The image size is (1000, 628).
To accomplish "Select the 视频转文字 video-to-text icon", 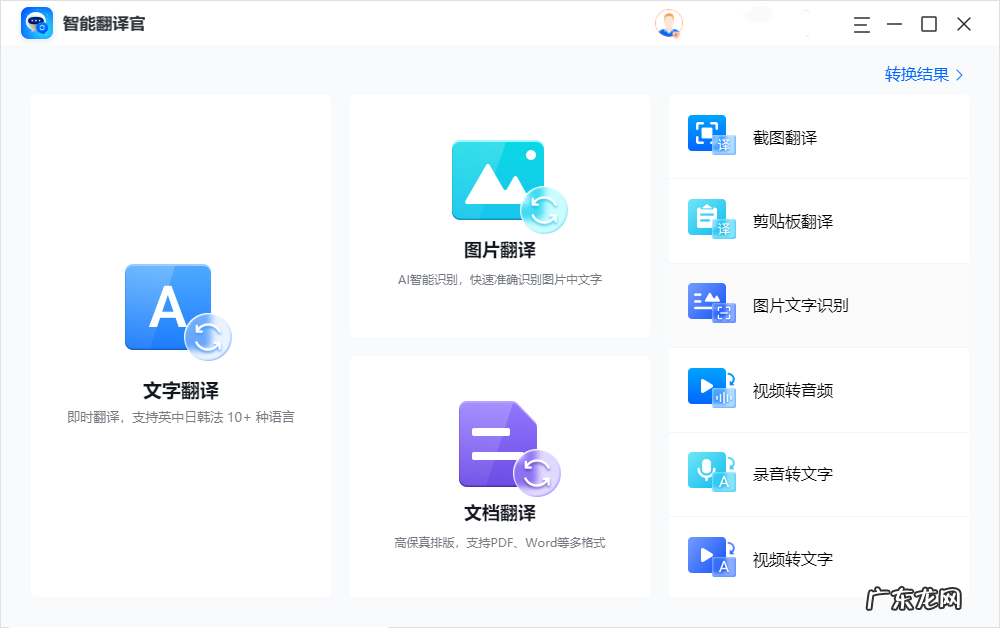I will click(711, 557).
